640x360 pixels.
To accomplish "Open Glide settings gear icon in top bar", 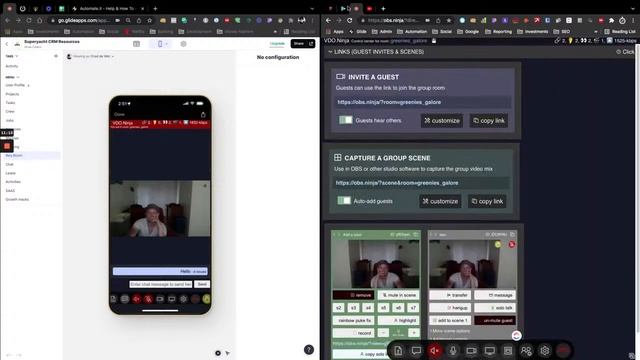I will pos(183,44).
